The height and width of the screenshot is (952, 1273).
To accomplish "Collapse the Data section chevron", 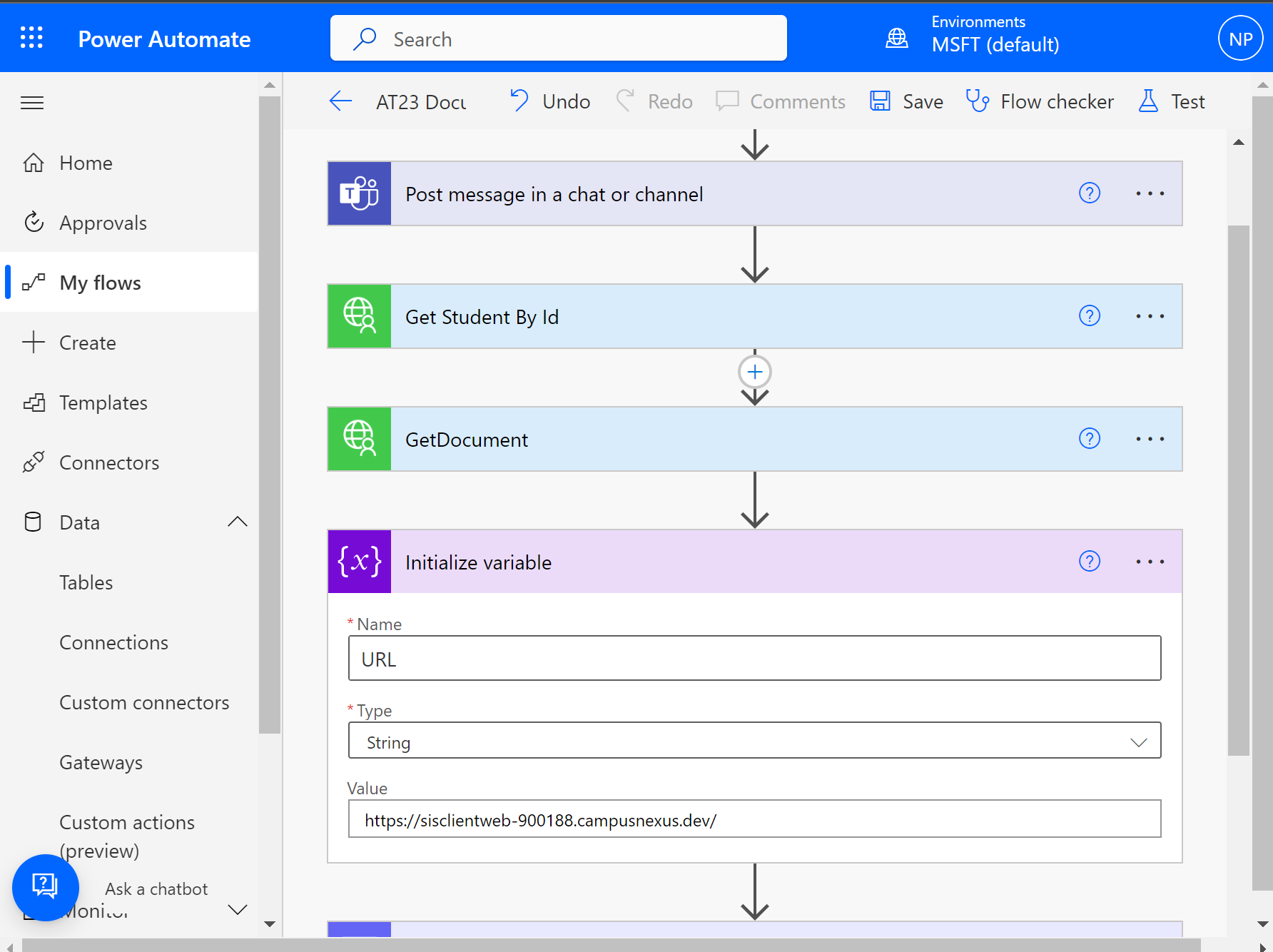I will point(238,522).
